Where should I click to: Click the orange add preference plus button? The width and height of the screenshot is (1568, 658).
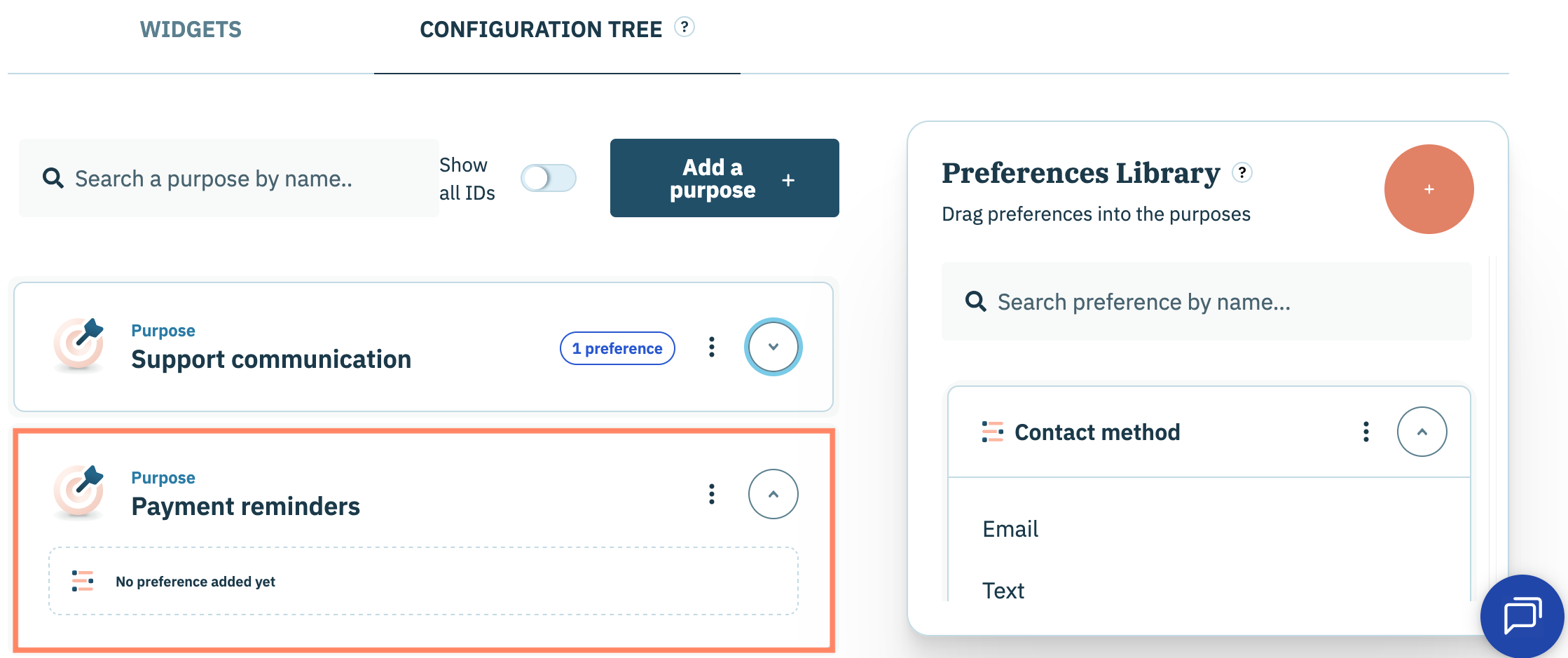point(1429,189)
